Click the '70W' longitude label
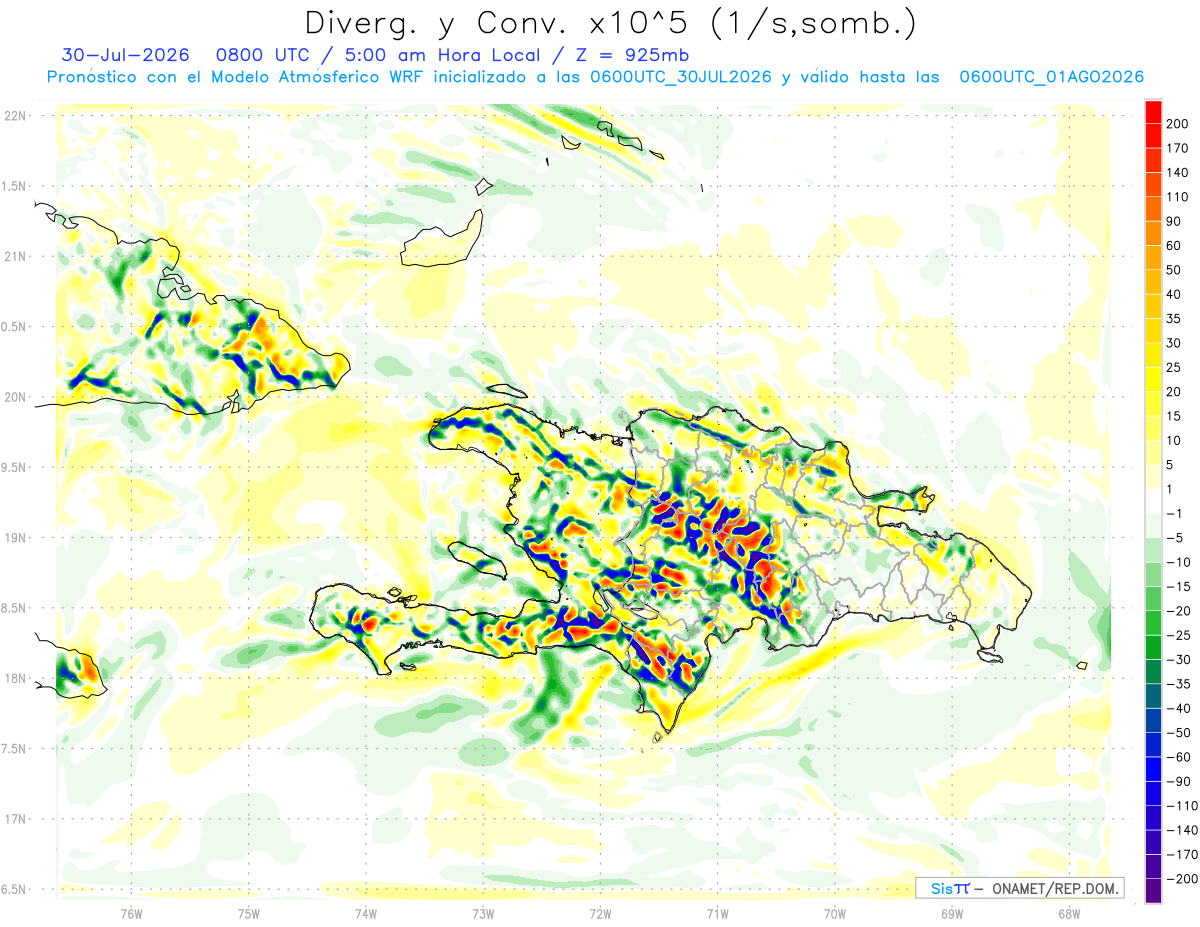This screenshot has height=927, width=1200. click(x=835, y=914)
